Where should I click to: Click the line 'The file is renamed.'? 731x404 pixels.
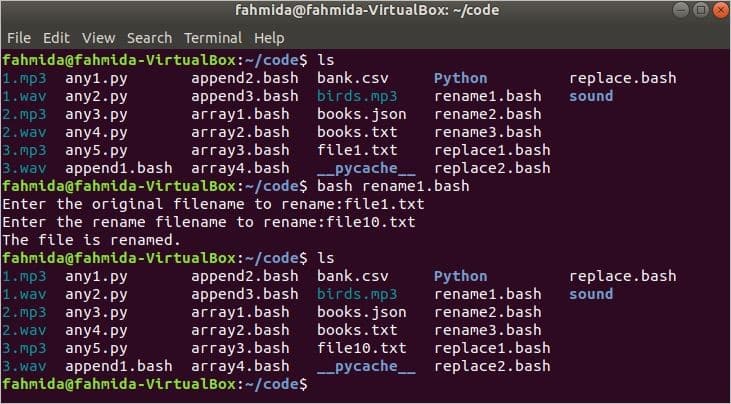click(x=91, y=240)
